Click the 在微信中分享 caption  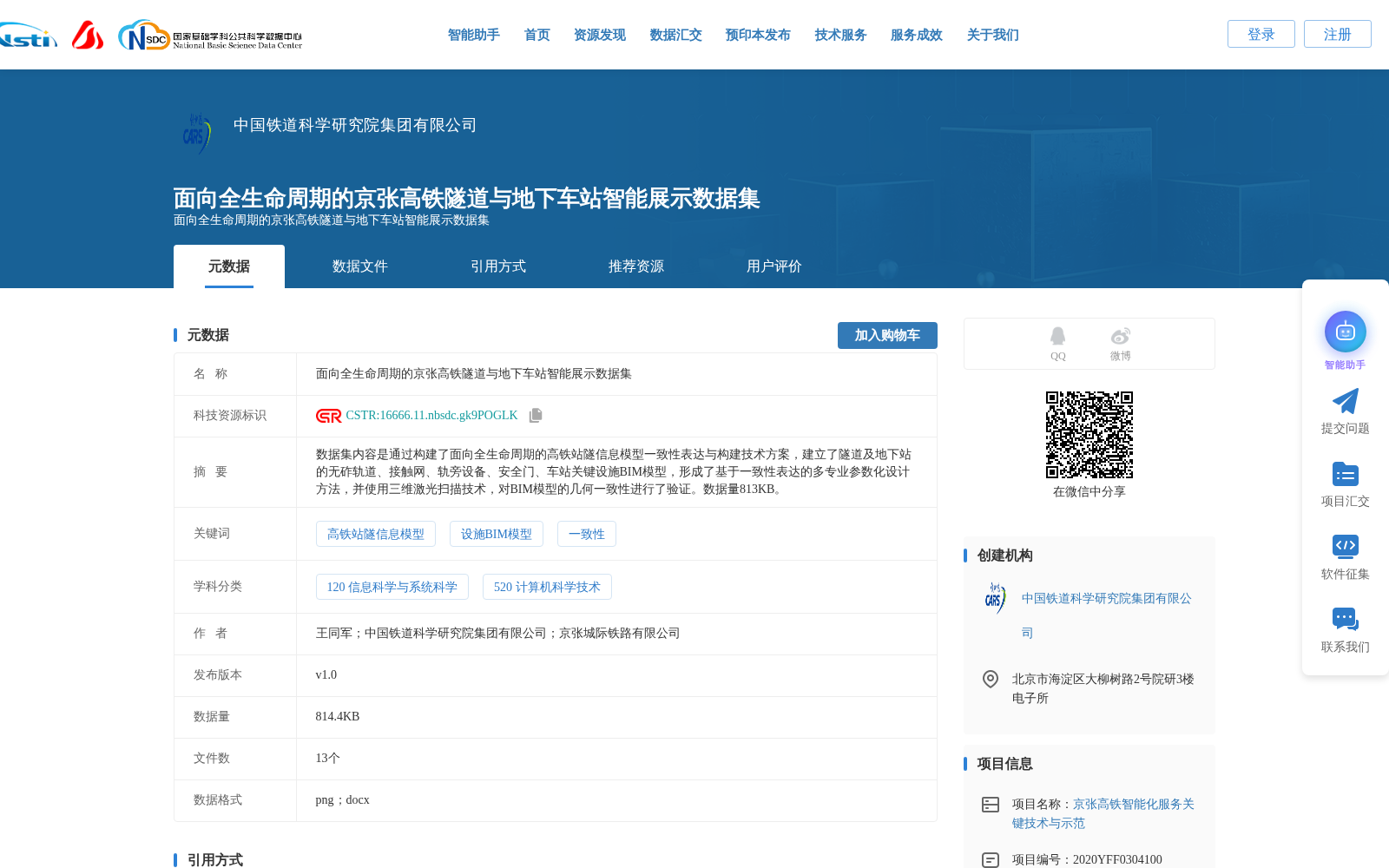pos(1089,492)
